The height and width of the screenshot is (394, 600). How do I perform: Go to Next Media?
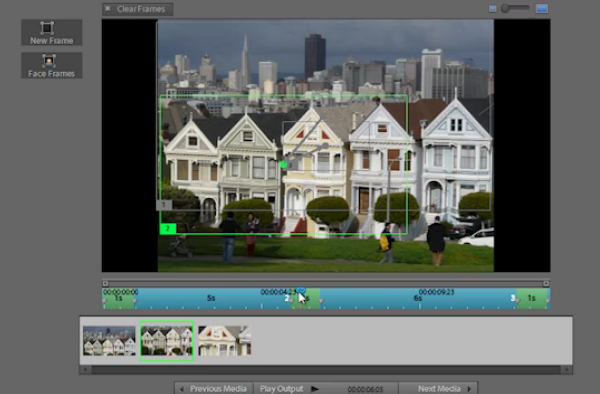pos(438,389)
